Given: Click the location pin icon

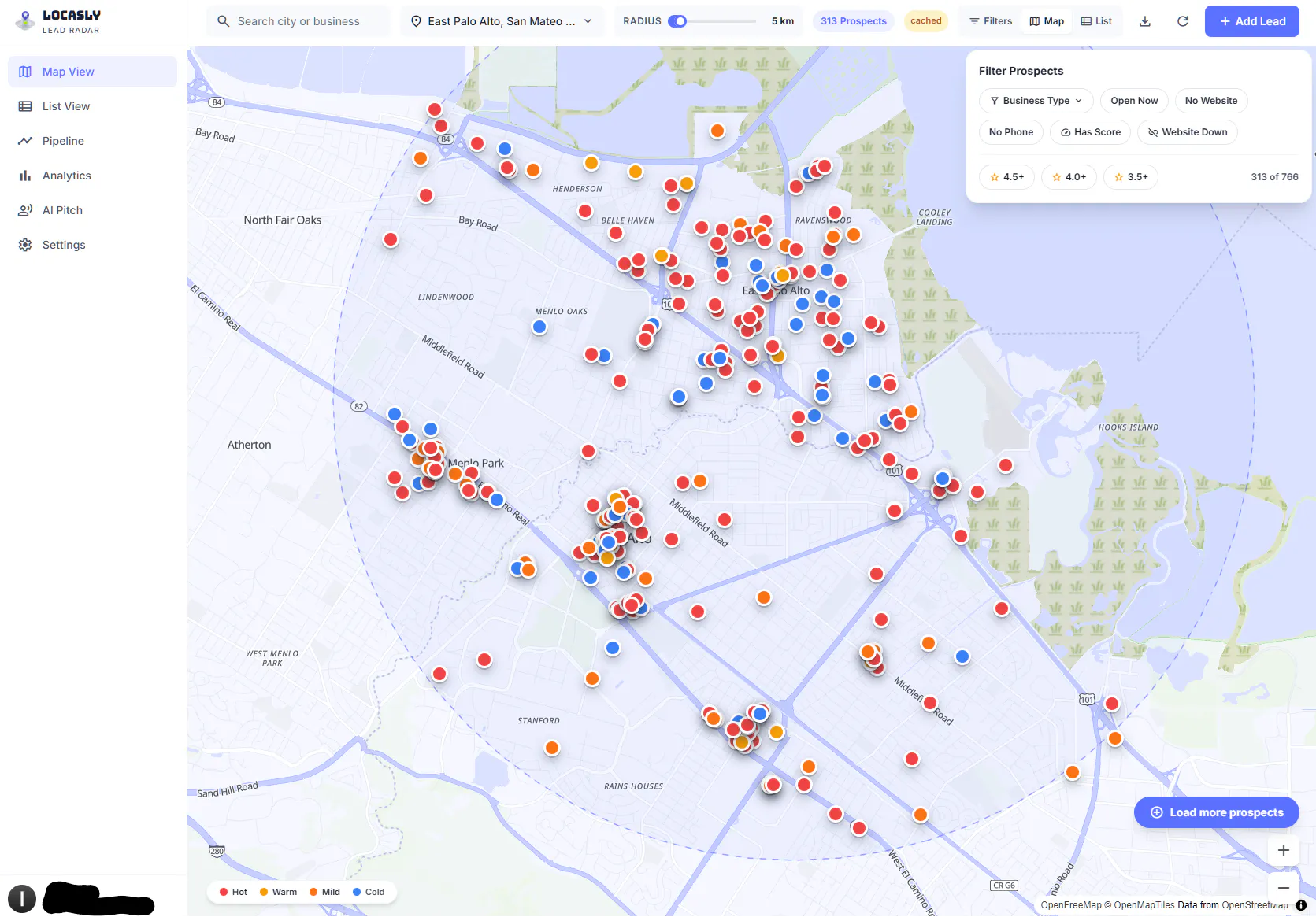Looking at the screenshot, I should click(x=416, y=21).
